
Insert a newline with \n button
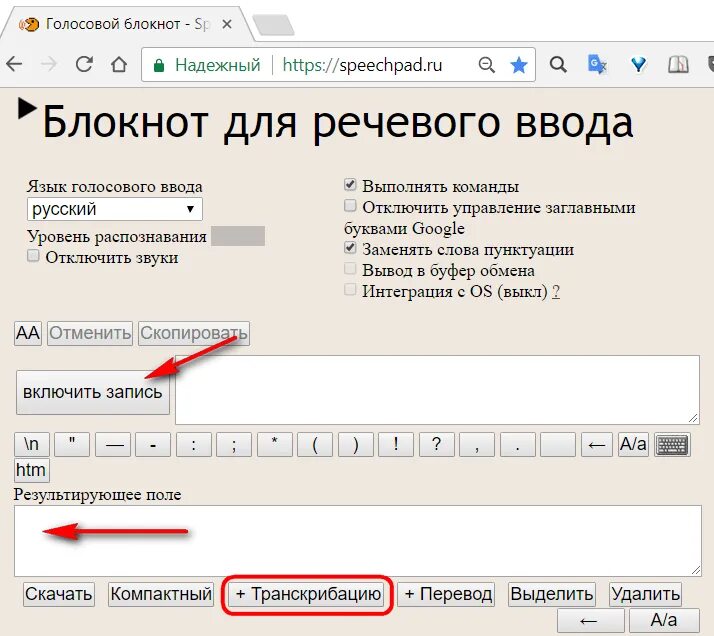(31, 444)
